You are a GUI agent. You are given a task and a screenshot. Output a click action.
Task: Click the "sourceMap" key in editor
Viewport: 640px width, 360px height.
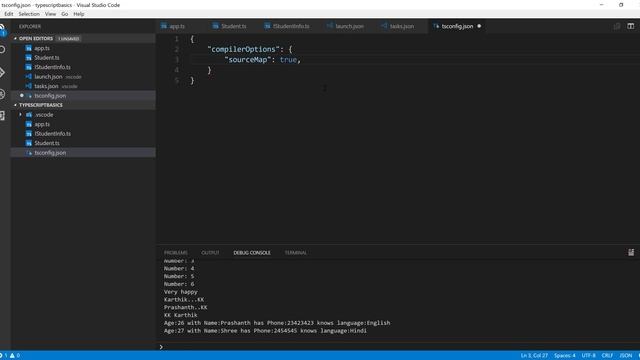248,60
